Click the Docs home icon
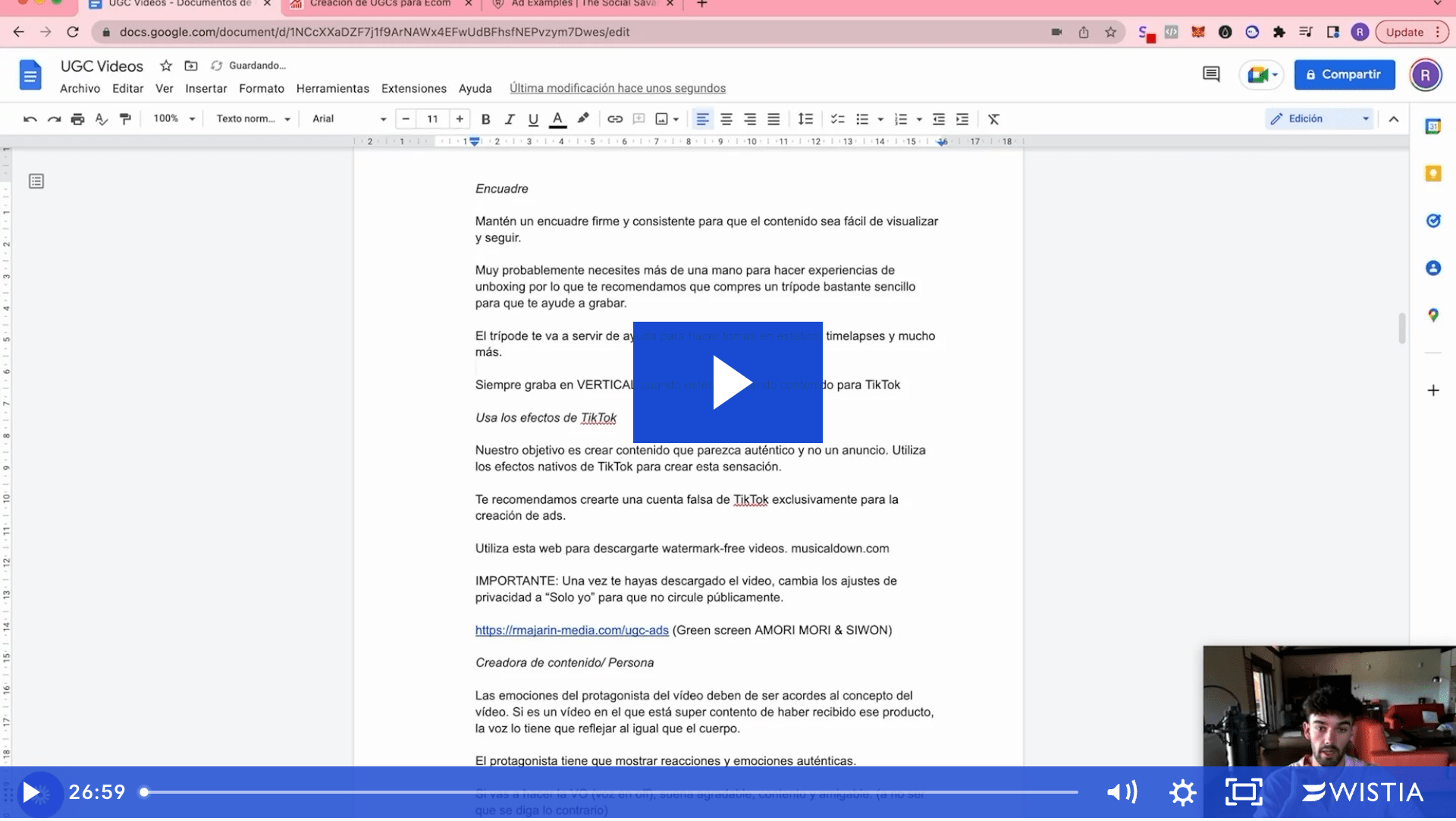1456x821 pixels. pyautogui.click(x=30, y=75)
